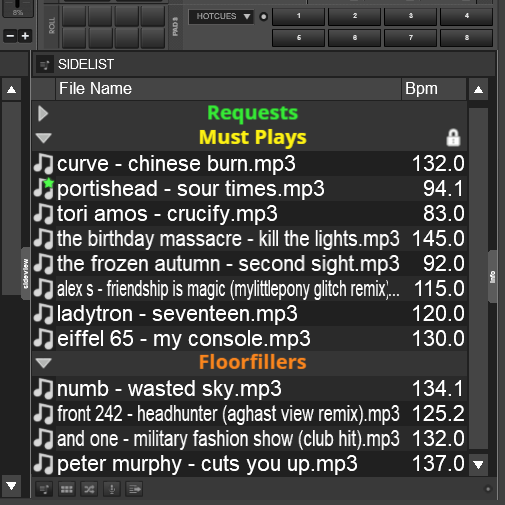Select the birthday massacre - kill the lights.mp3

click(x=249, y=239)
